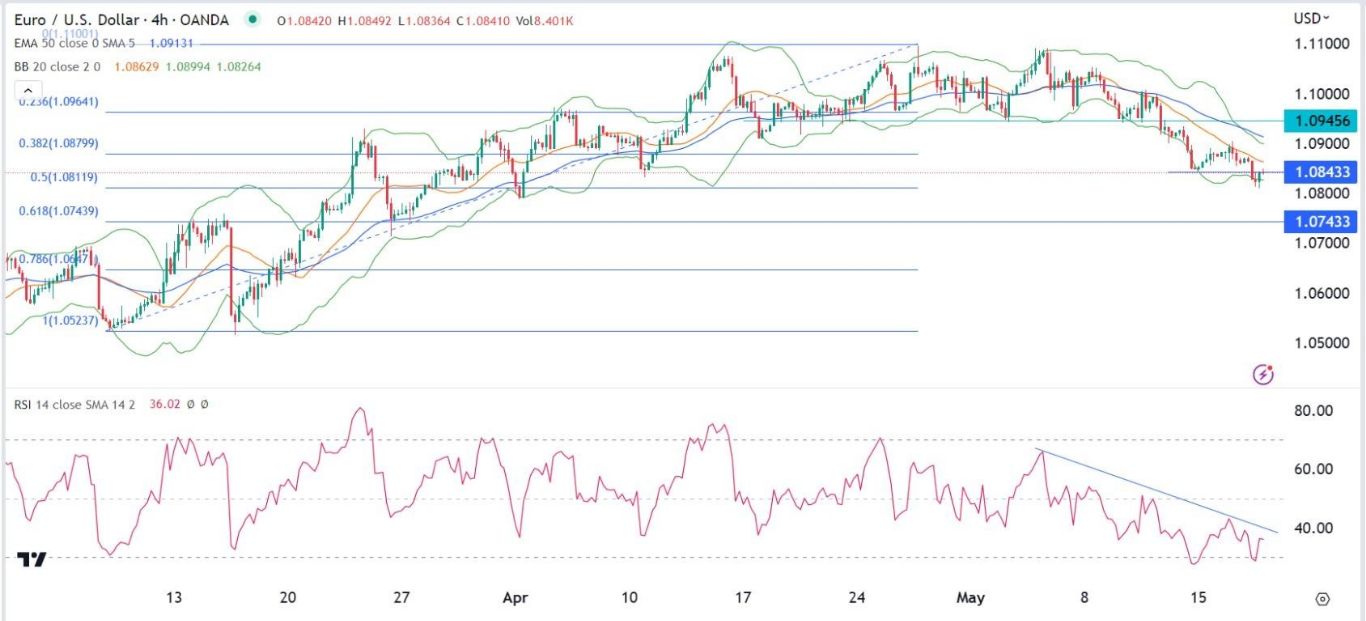Click the 1.09456 teal price label

click(1321, 121)
